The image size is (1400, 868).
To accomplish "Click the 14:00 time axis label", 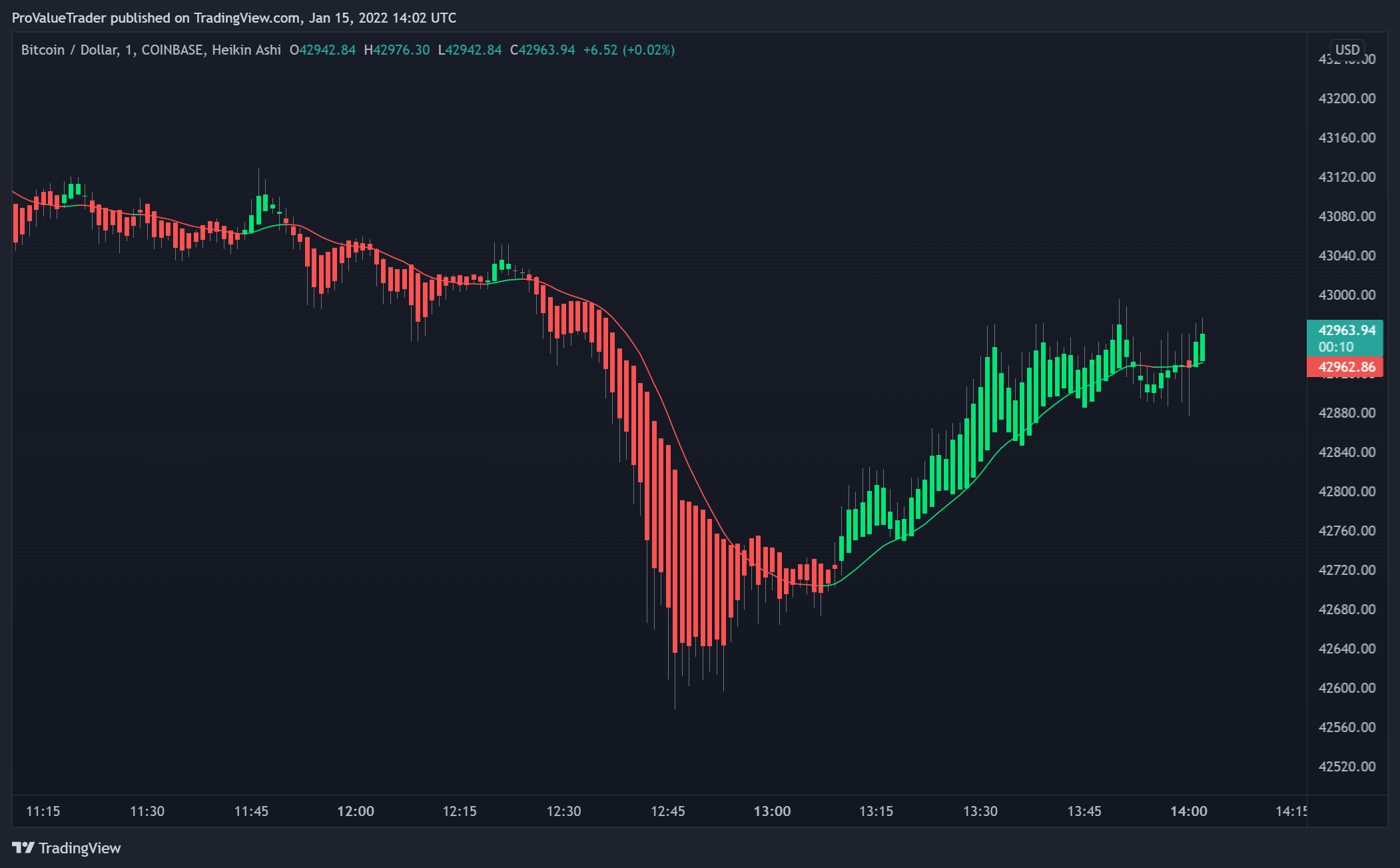I will [1189, 811].
